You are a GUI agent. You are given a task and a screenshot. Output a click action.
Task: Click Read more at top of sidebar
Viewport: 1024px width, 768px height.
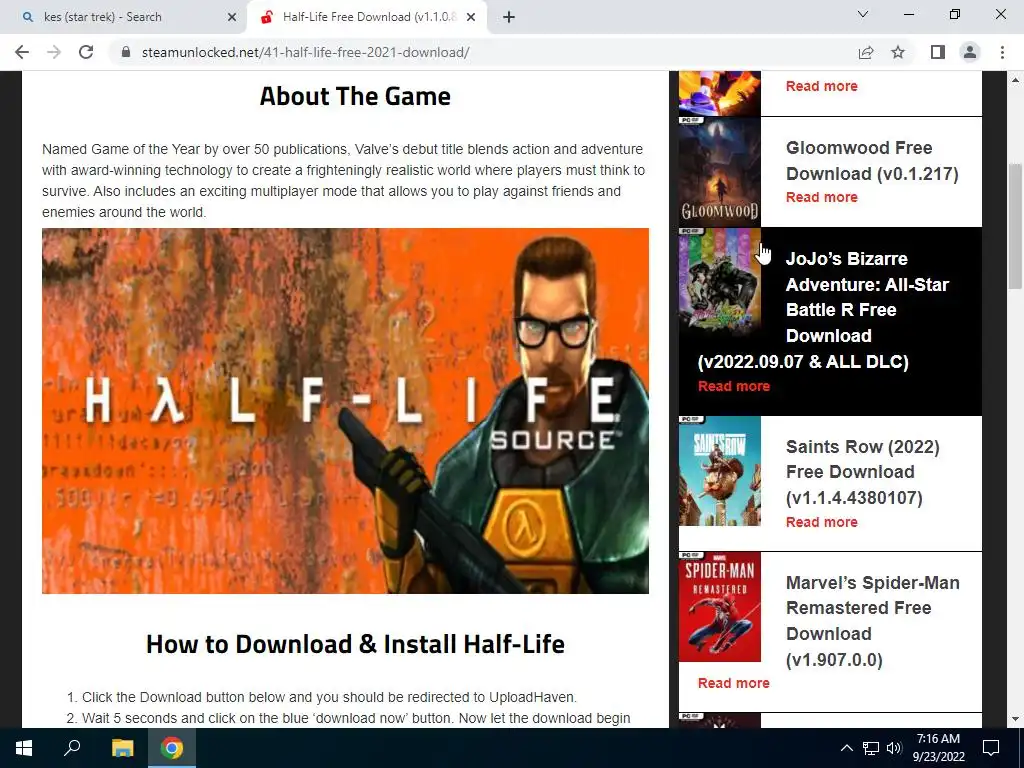[x=822, y=86]
